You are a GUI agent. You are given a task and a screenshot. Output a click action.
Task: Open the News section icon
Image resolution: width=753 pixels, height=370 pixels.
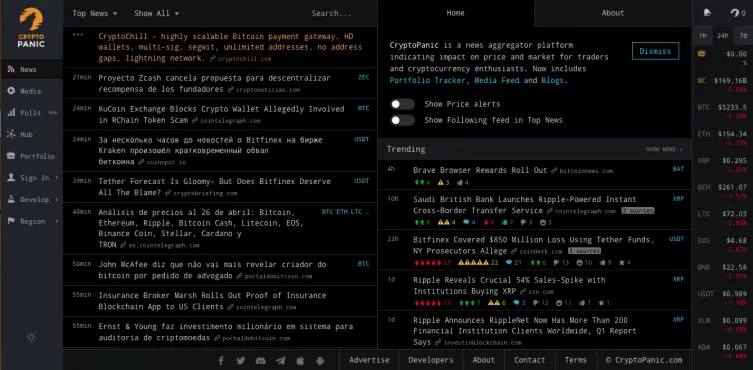[x=11, y=69]
